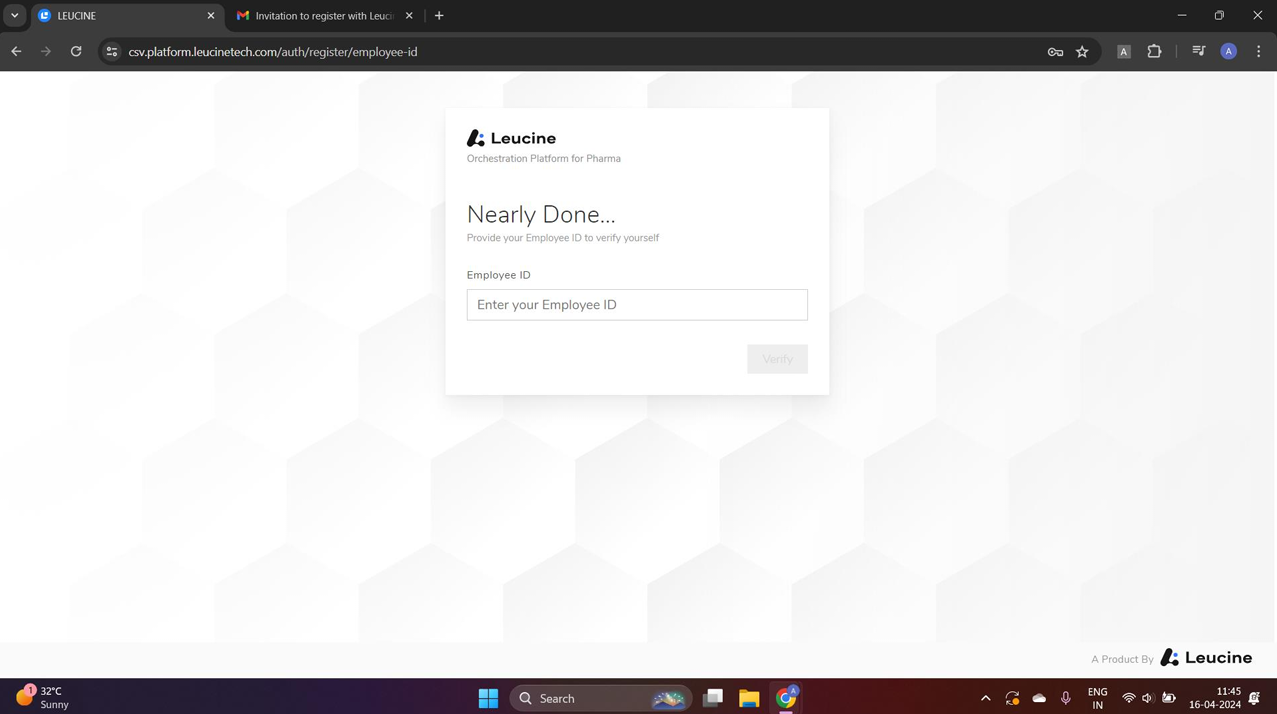Screen dimensions: 1277x714
Task: Click the 'Nearly Done...' heading
Action: 541,215
